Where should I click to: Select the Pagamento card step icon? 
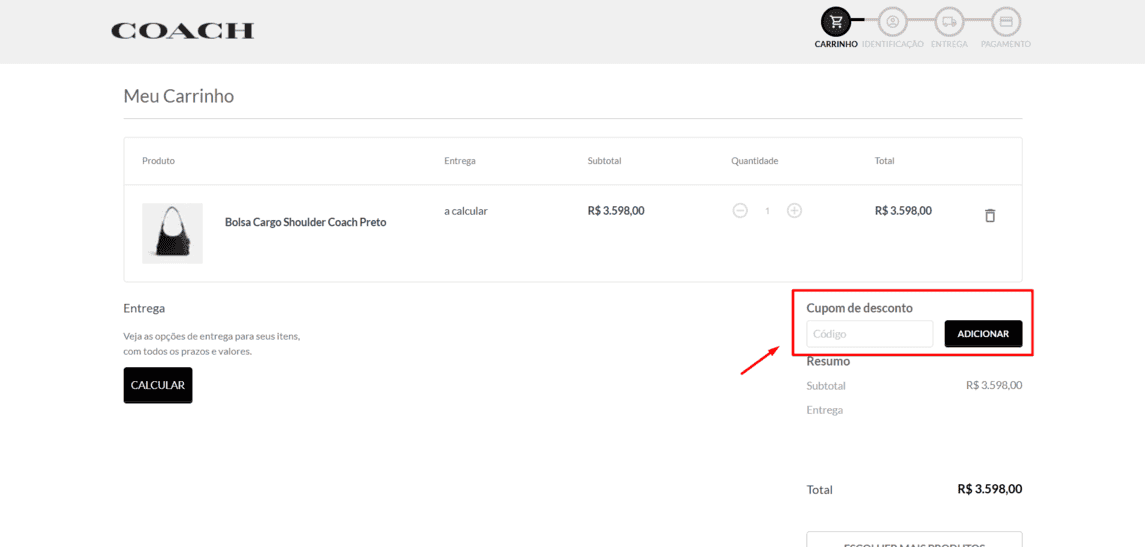pyautogui.click(x=1006, y=21)
